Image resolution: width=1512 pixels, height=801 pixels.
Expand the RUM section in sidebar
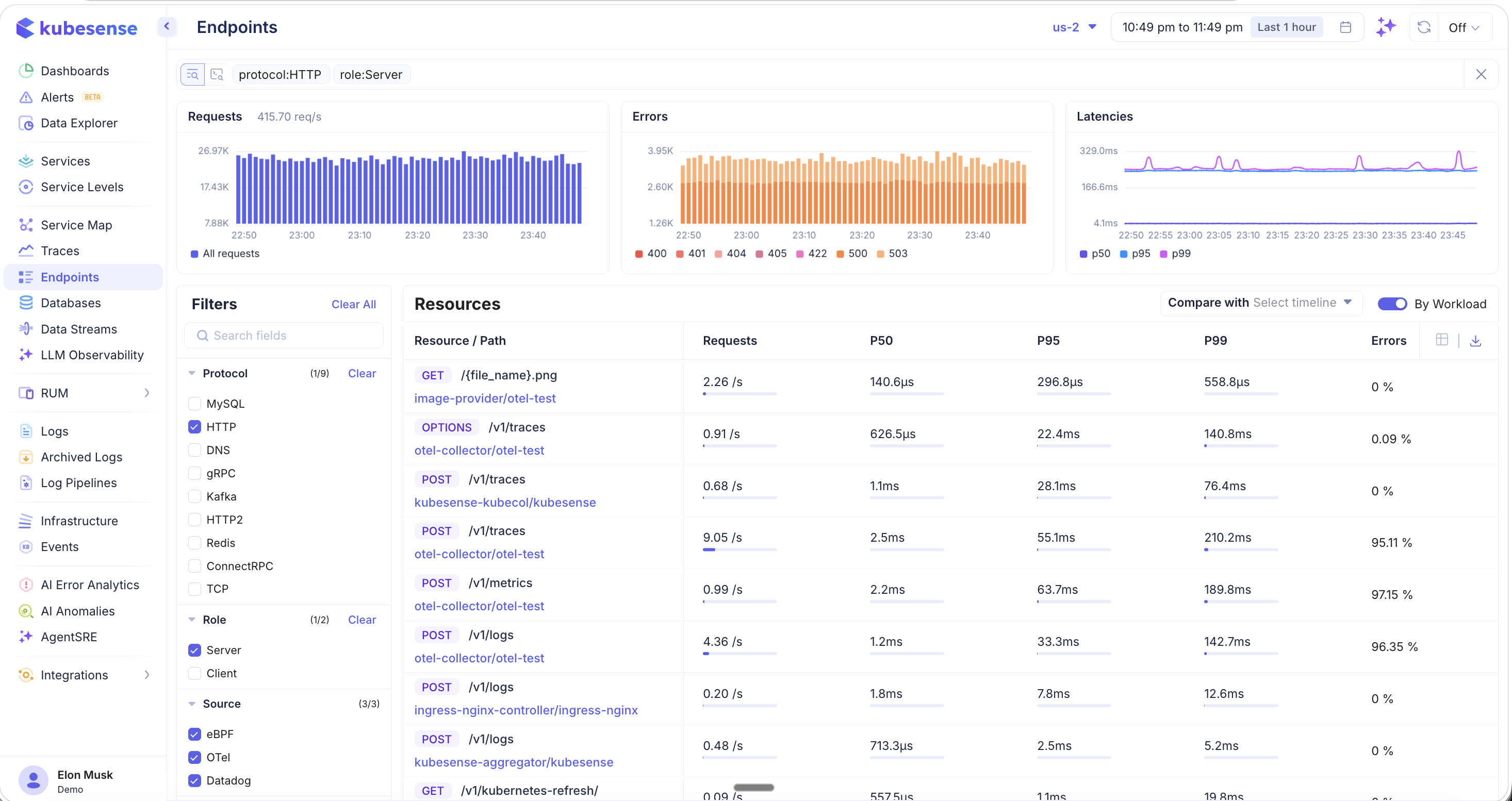pyautogui.click(x=147, y=393)
